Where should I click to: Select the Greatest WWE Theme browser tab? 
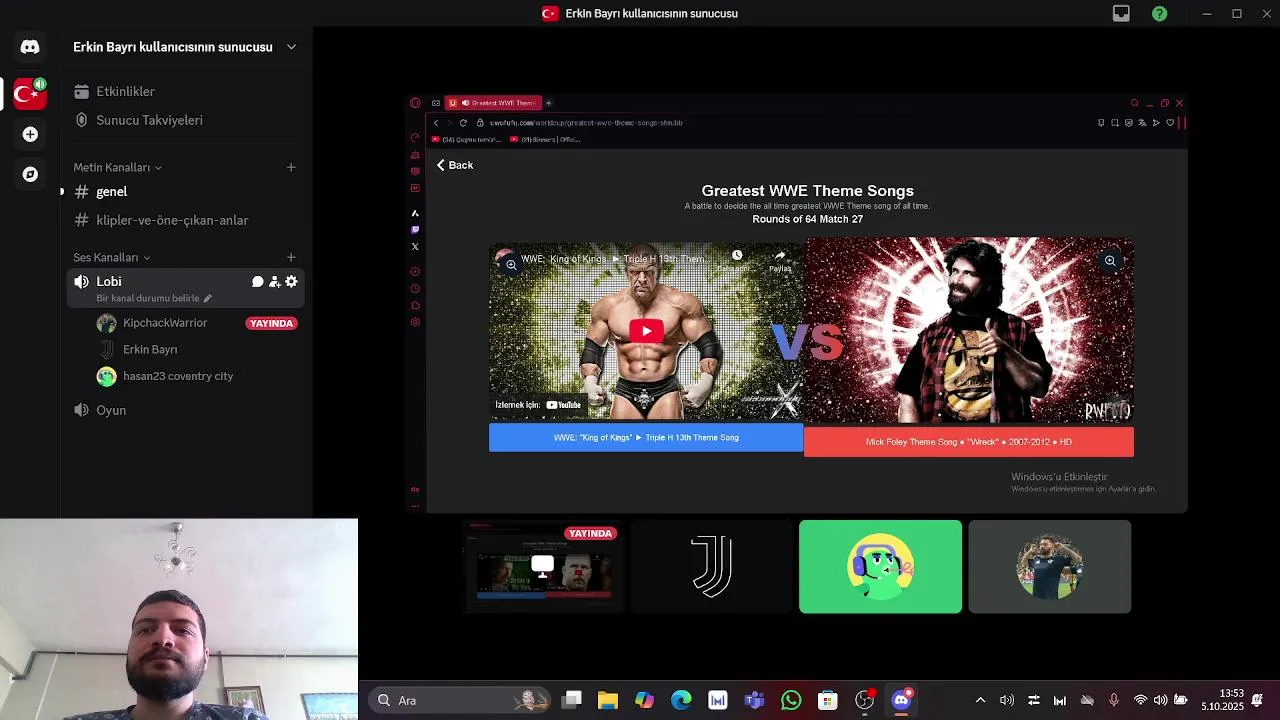tap(494, 103)
